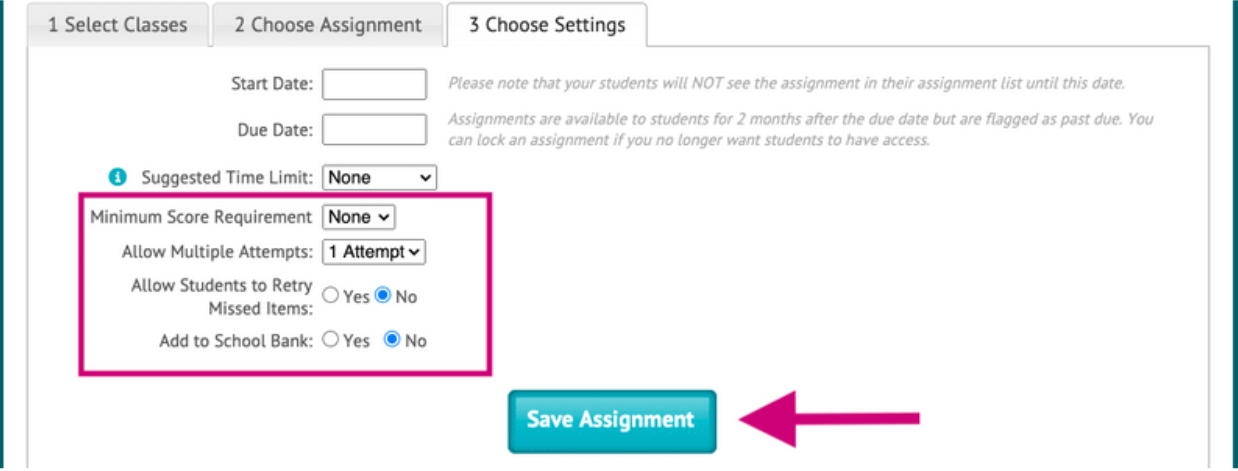Click the pink arrow pointing at Save Assignment
The image size is (1238, 471).
point(830,418)
